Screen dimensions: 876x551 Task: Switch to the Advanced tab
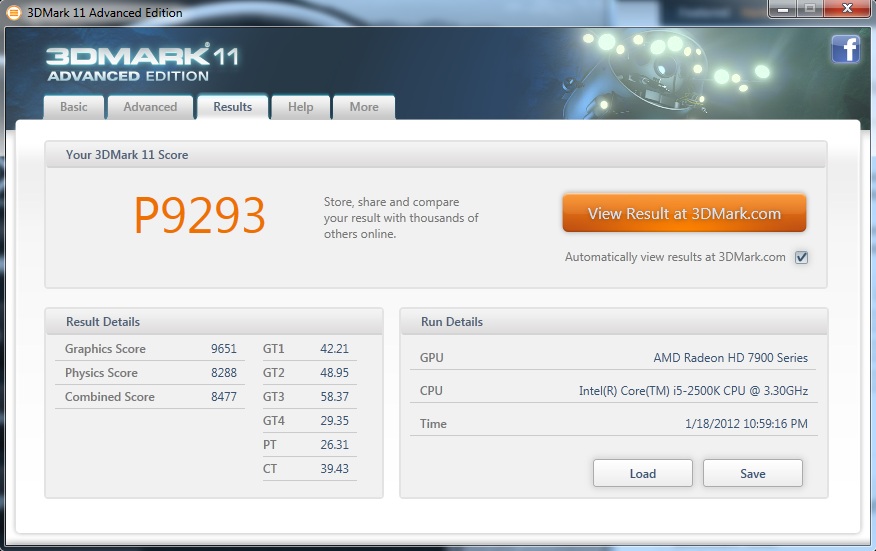[150, 107]
